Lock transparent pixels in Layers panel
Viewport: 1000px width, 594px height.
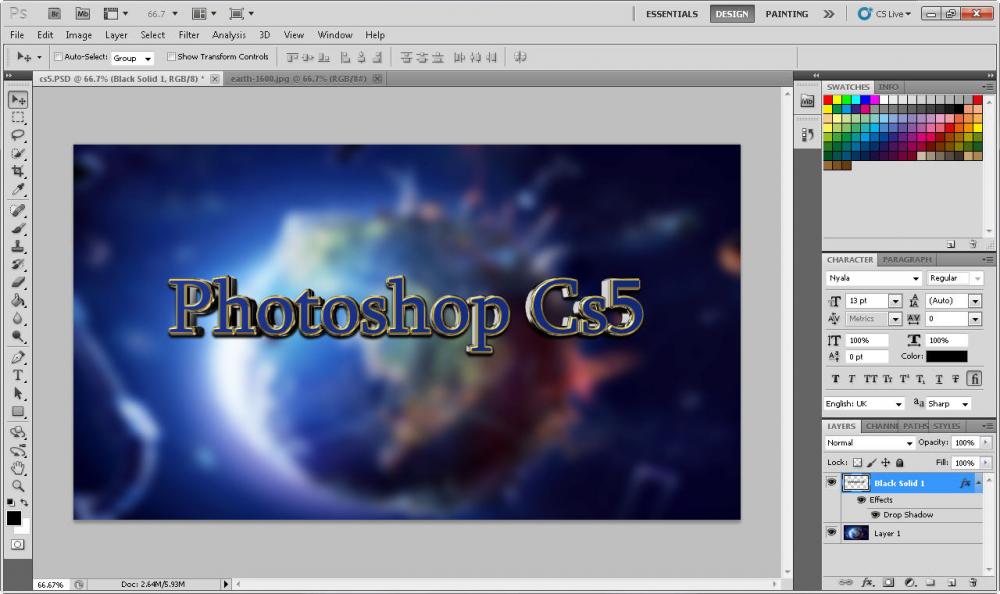(857, 463)
